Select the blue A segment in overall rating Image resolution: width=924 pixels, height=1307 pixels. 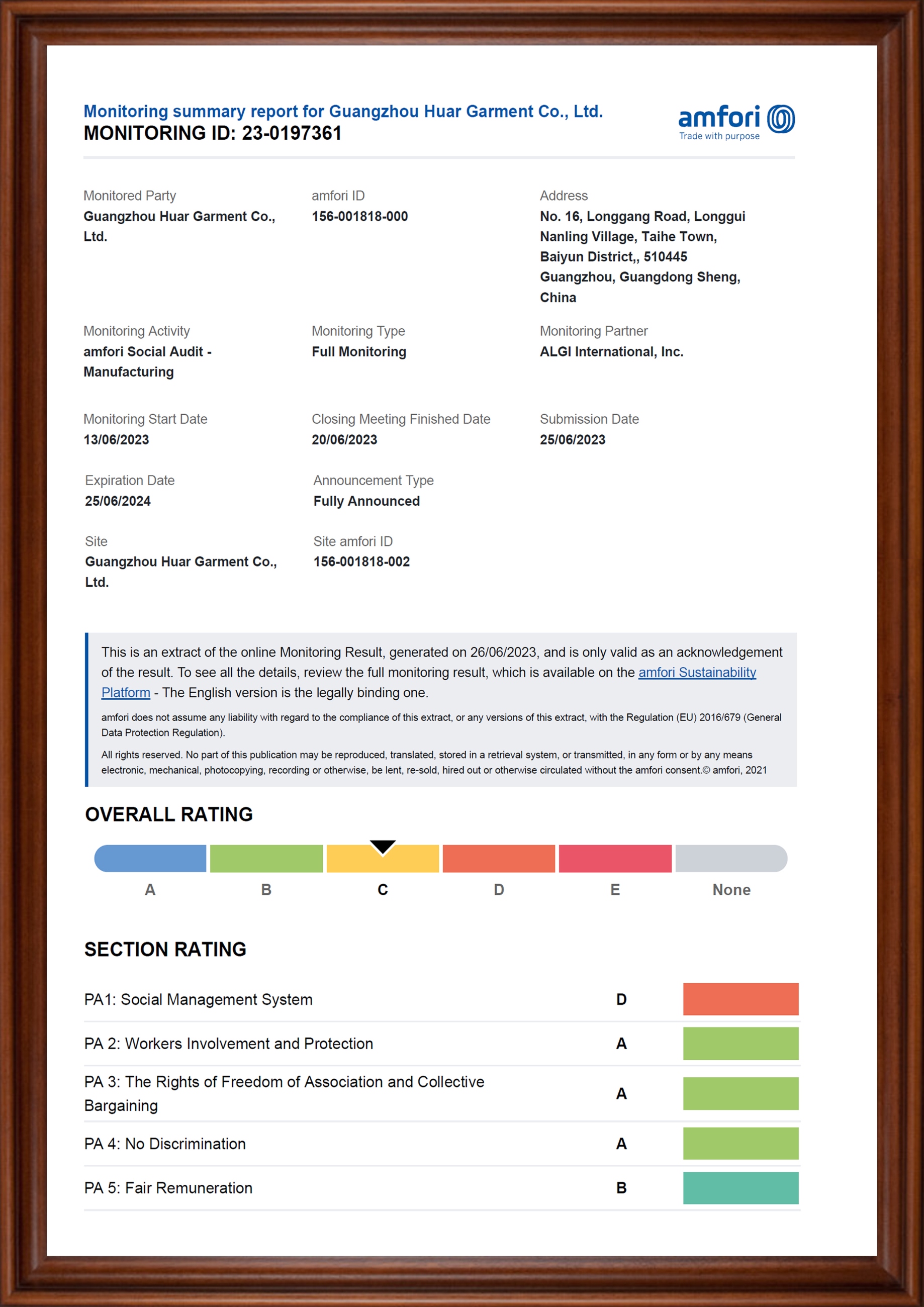point(150,859)
